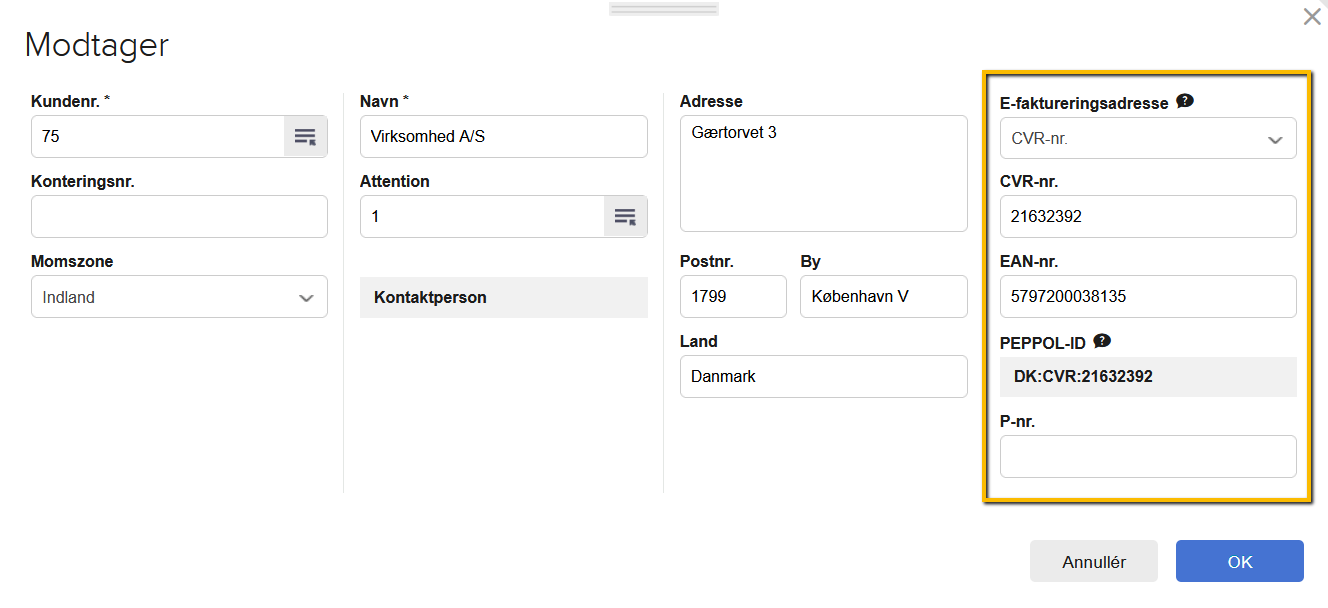Click the EAN-nr. input field

click(1147, 297)
